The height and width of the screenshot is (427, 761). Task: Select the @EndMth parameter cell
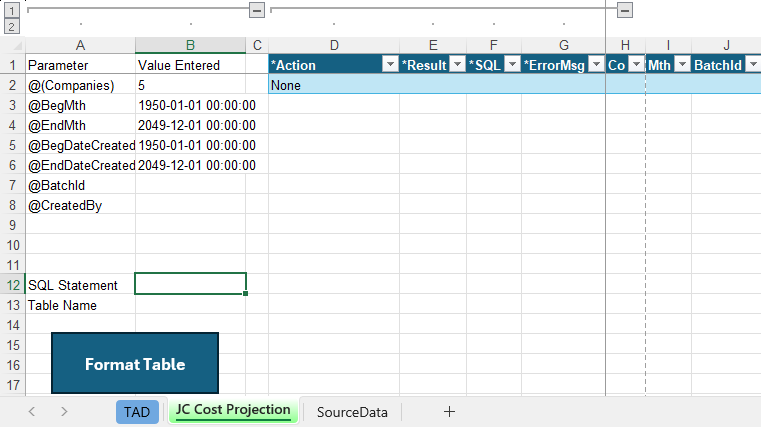tap(81, 125)
